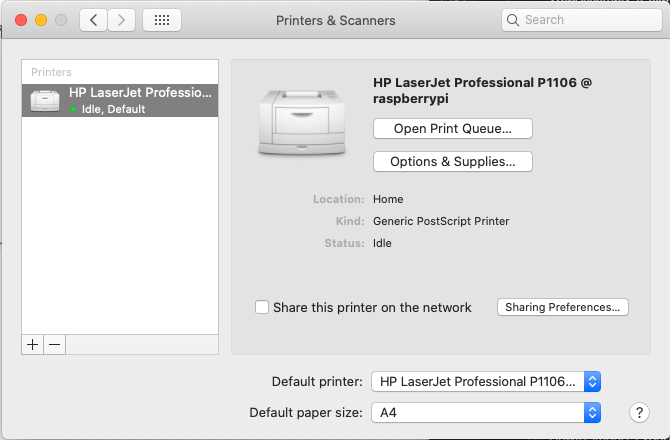Open help with the question mark button
Viewport: 670px width, 440px height.
point(640,412)
